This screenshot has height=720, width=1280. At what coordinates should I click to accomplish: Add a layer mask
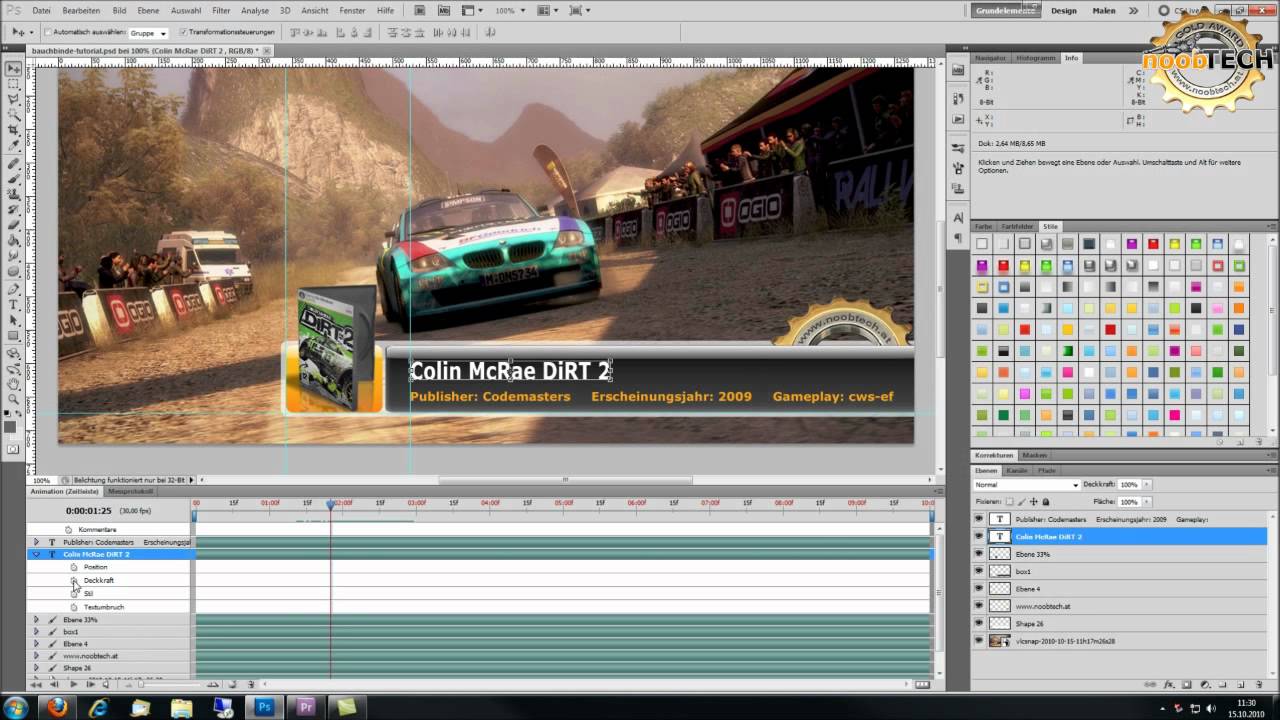click(x=1186, y=684)
